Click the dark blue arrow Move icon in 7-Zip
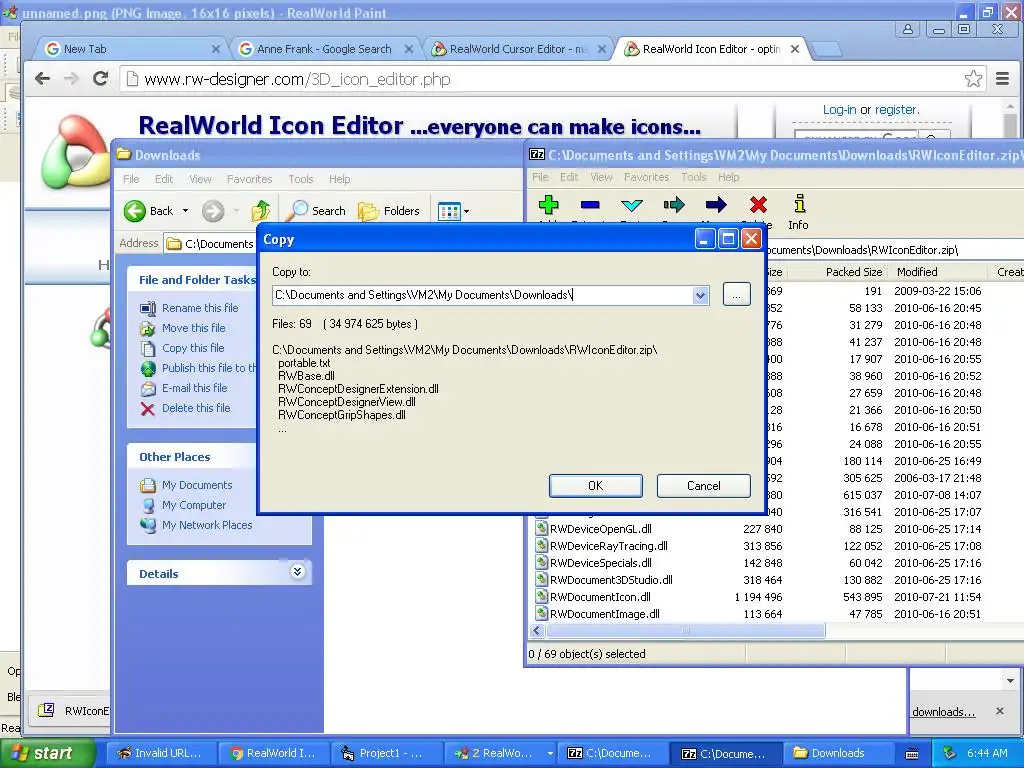 pos(716,205)
